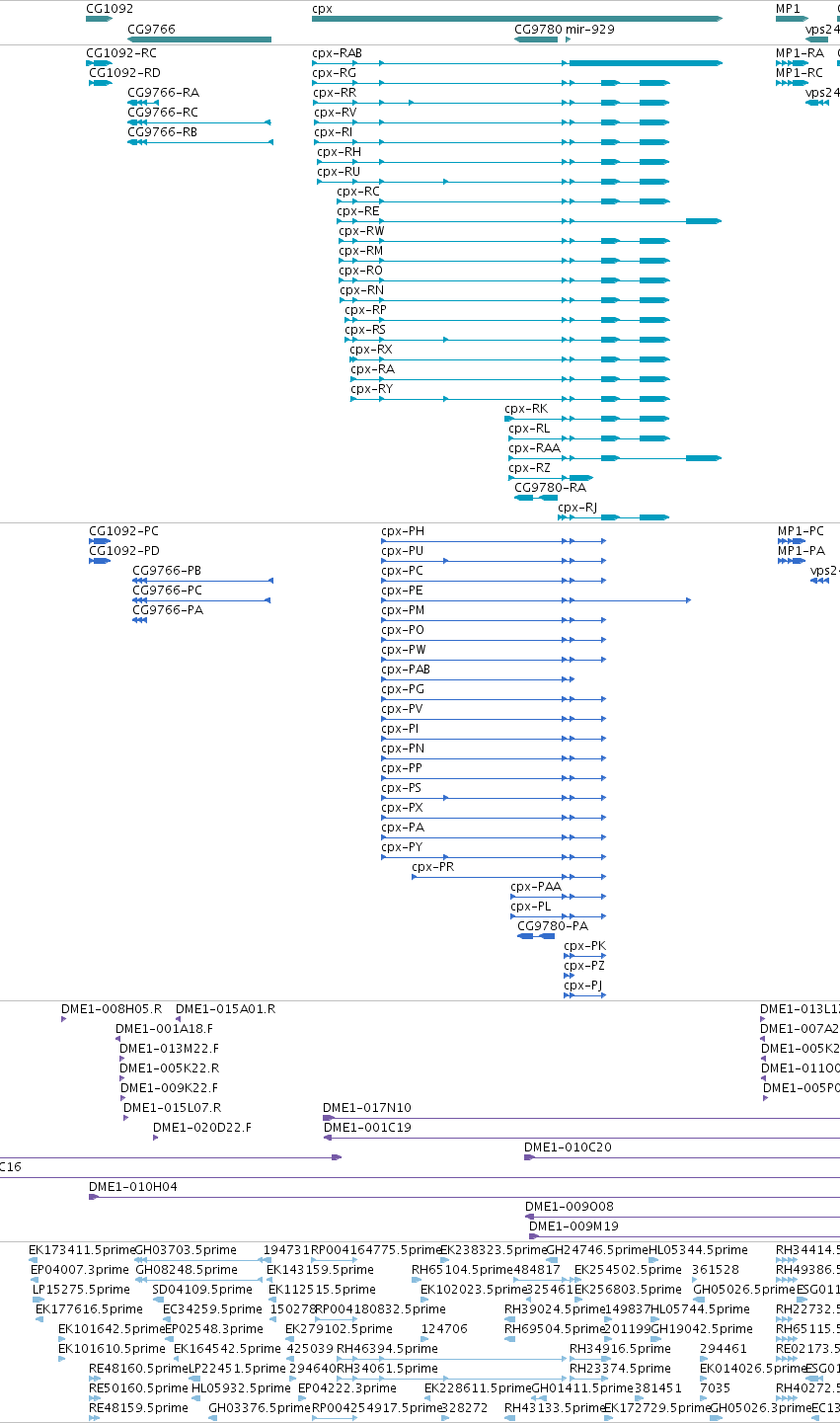Viewport: 840px width, 1423px height.
Task: Click the DME1-009O08 clone label
Action: [x=570, y=1207]
